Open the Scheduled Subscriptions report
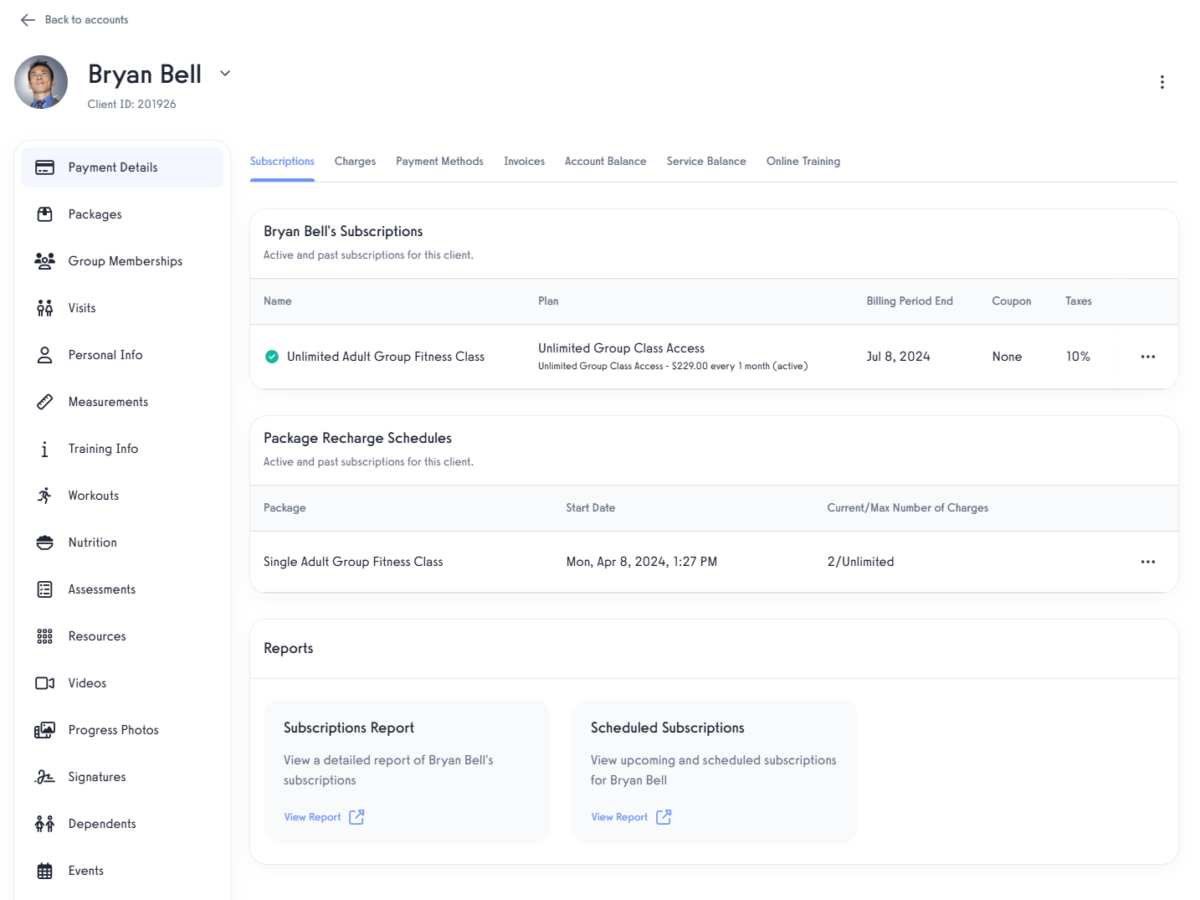This screenshot has height=900, width=1200. pos(620,817)
